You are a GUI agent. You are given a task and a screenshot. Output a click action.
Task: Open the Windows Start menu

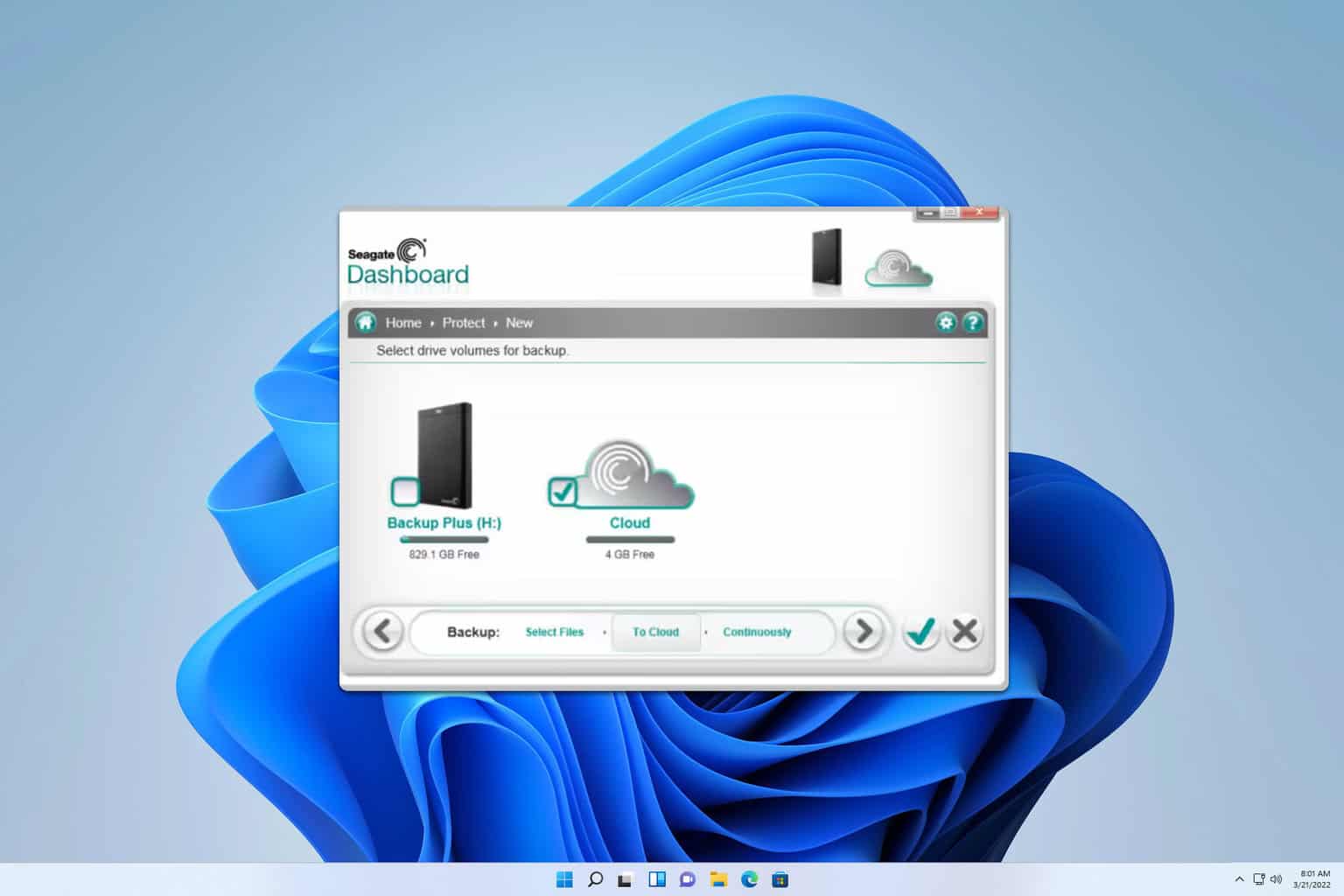[x=564, y=879]
